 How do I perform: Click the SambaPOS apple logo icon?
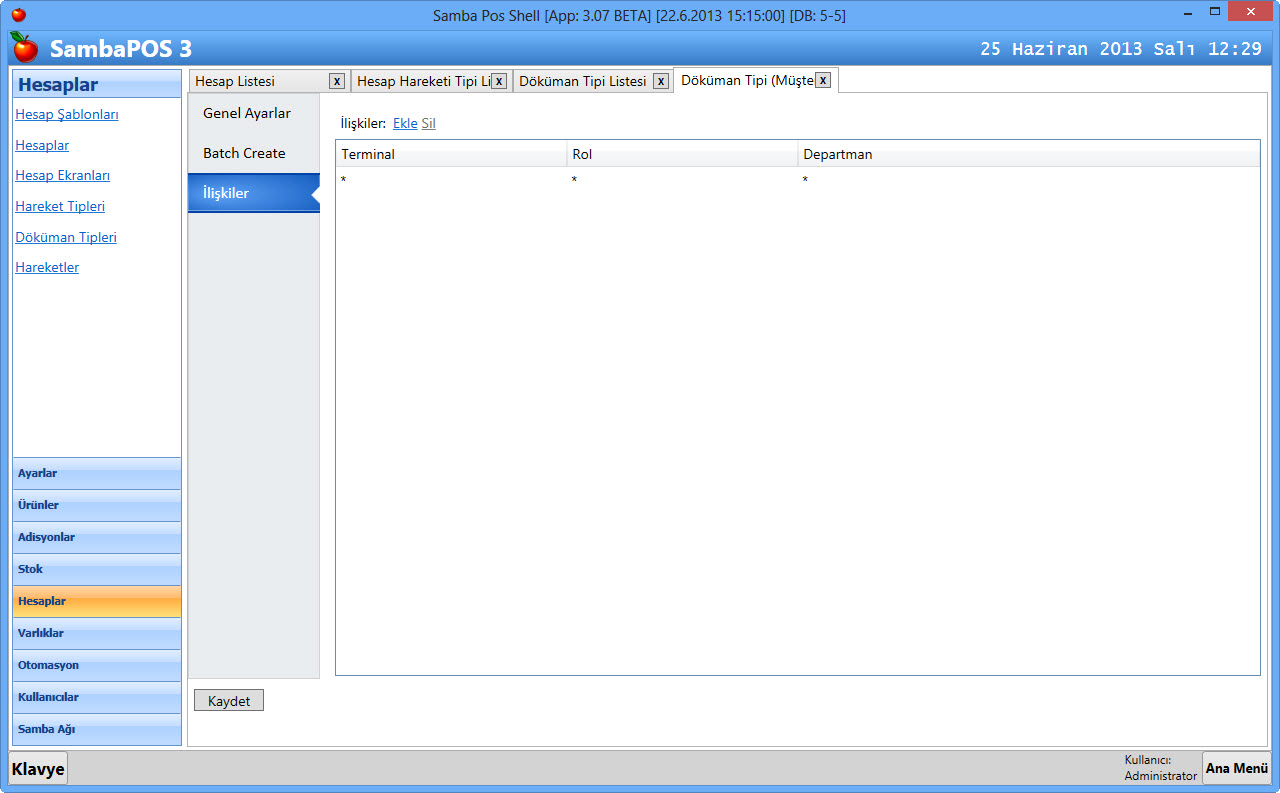[25, 47]
